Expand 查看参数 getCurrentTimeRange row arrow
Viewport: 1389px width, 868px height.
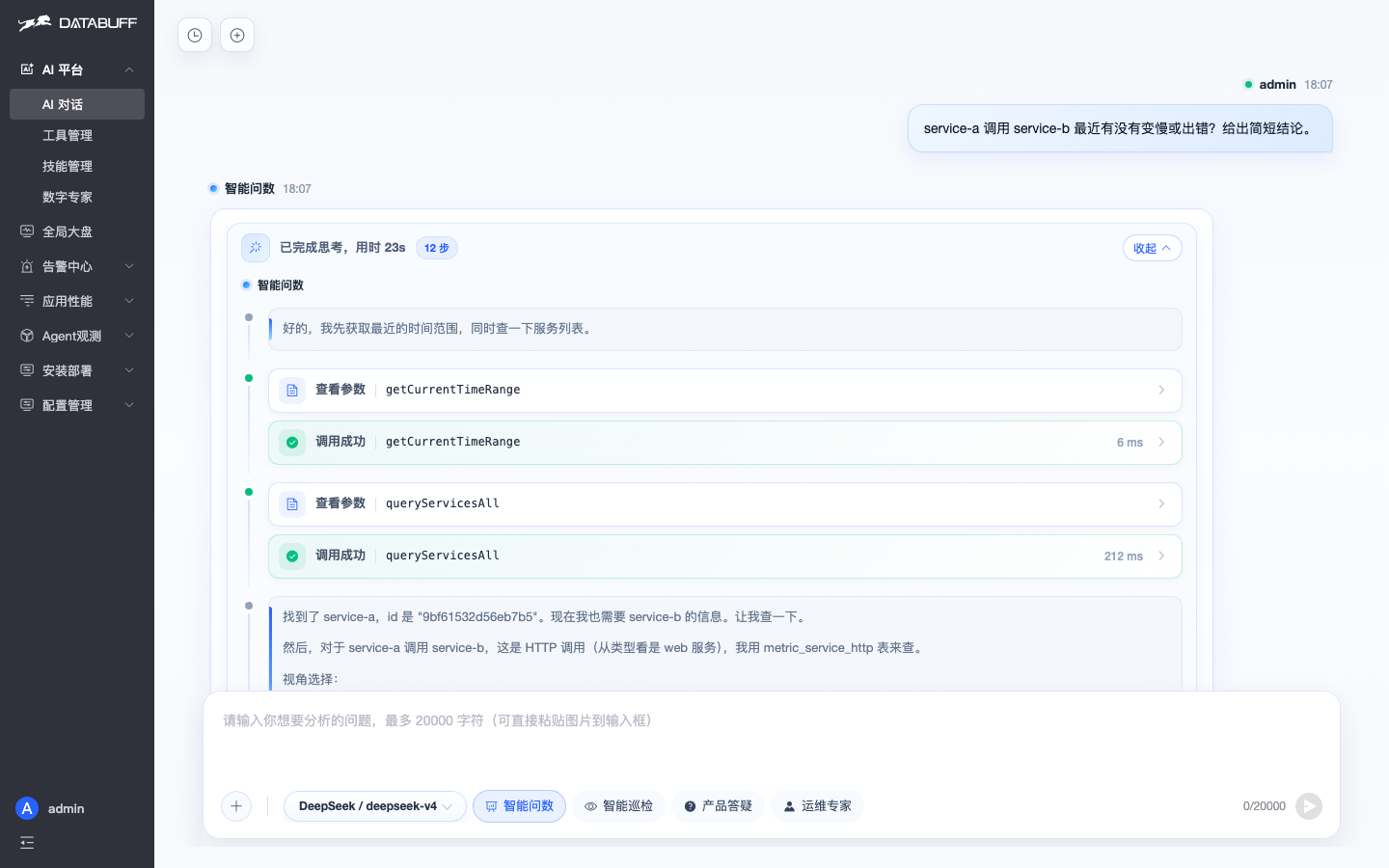(1161, 391)
